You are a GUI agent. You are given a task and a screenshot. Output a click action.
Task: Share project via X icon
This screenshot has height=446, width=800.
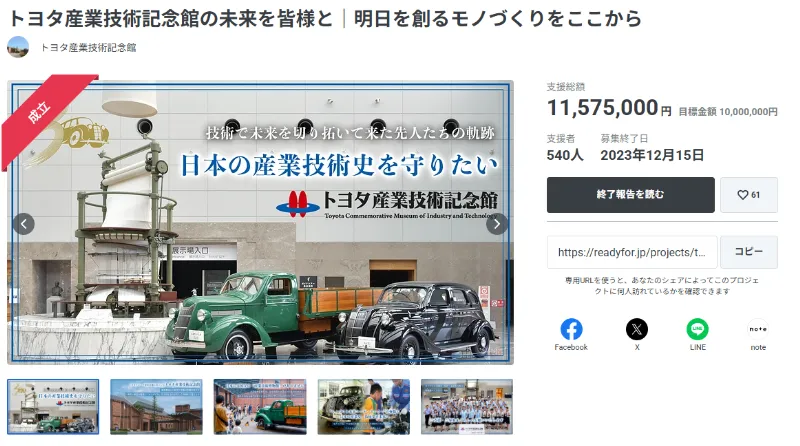coord(637,330)
